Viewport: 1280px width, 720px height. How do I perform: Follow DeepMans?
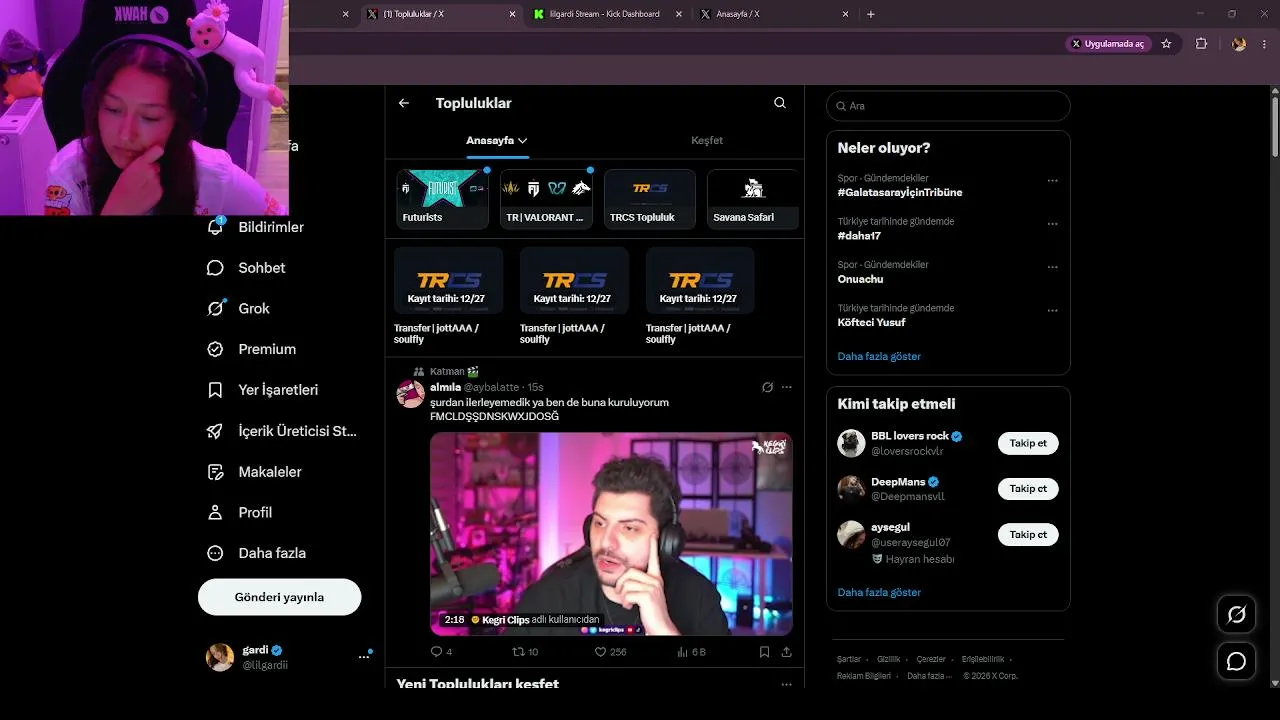1028,489
